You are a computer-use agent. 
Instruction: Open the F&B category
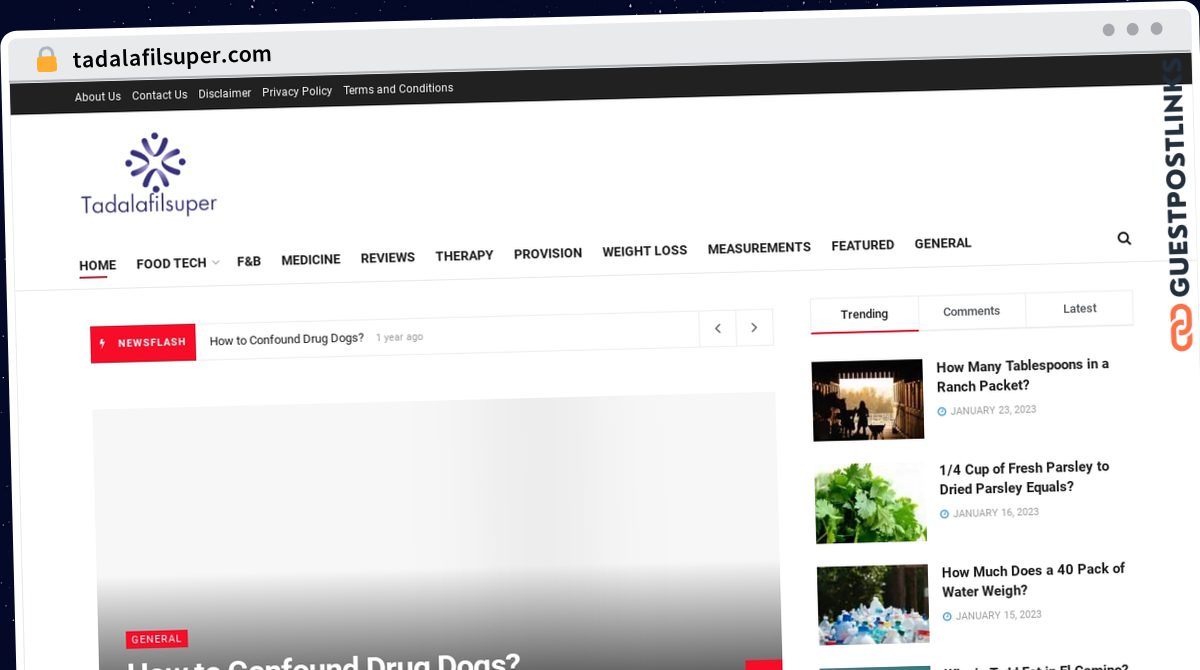point(249,261)
